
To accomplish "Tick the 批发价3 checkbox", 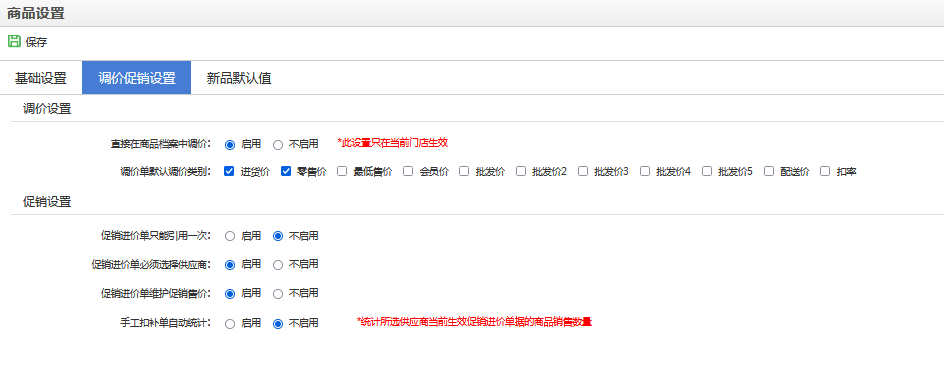I will coord(583,171).
